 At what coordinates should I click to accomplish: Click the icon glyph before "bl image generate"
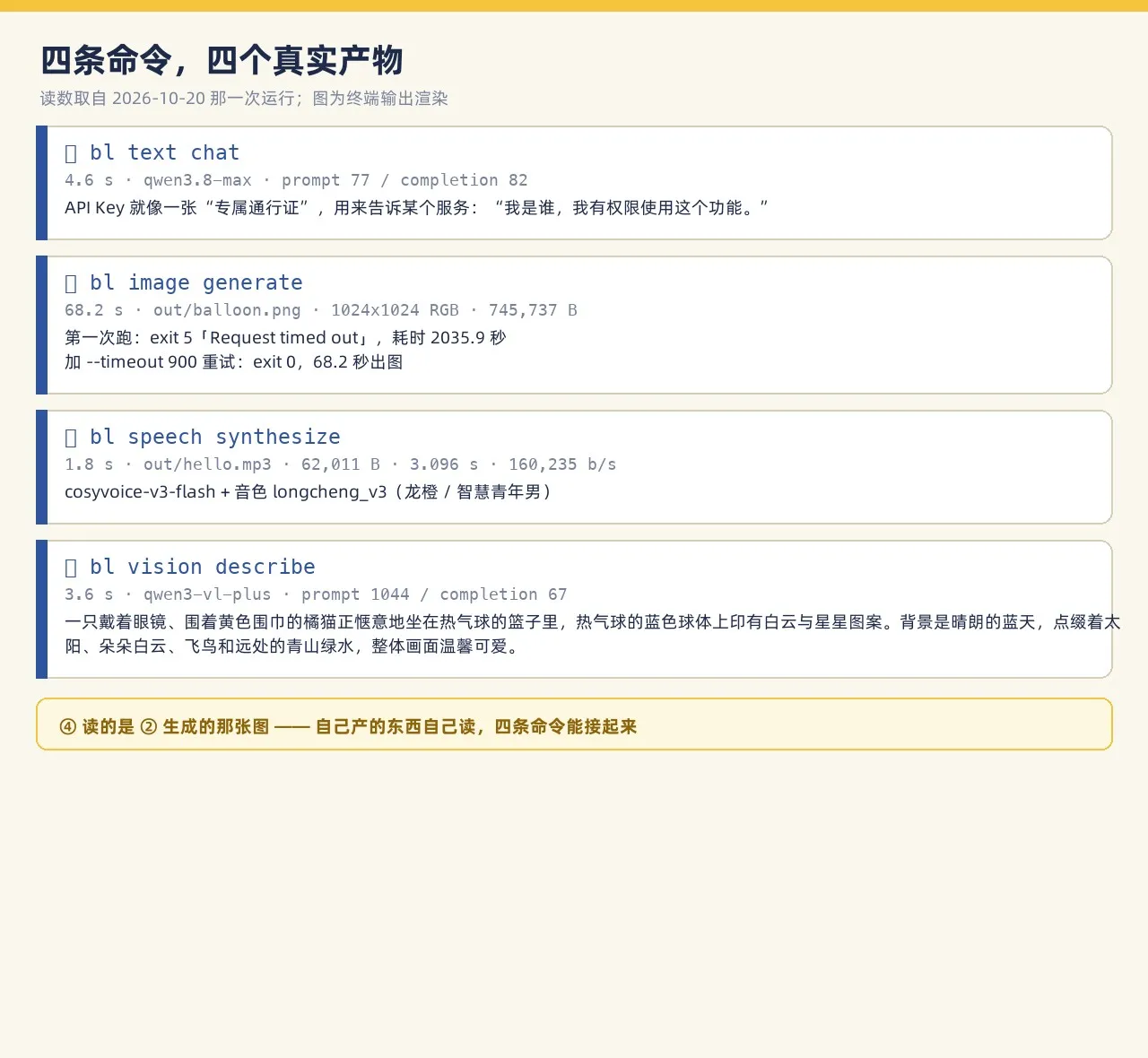71,283
